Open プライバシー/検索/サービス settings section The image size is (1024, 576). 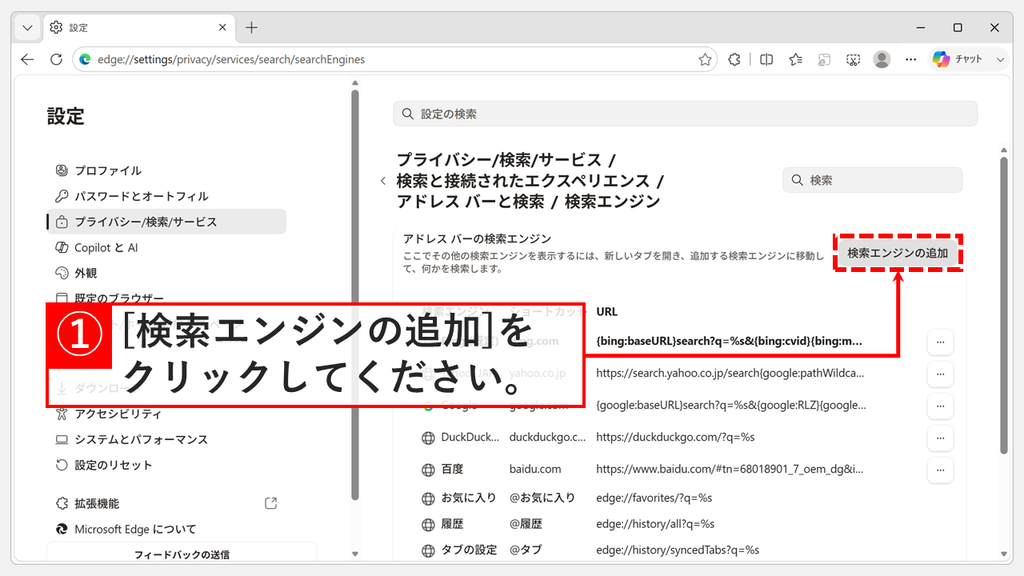point(167,222)
